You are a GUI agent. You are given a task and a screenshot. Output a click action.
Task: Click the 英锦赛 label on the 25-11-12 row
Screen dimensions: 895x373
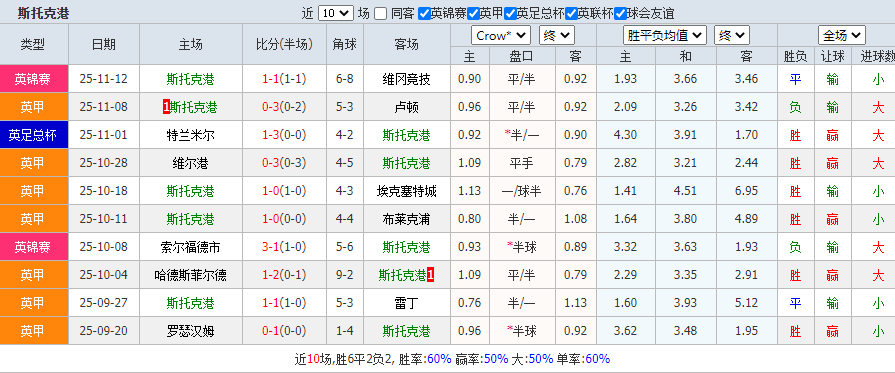tap(34, 79)
